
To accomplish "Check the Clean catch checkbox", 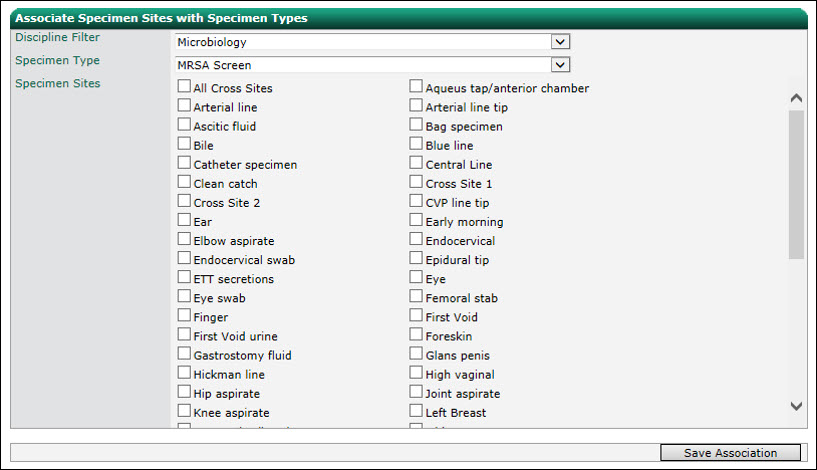I will click(184, 181).
